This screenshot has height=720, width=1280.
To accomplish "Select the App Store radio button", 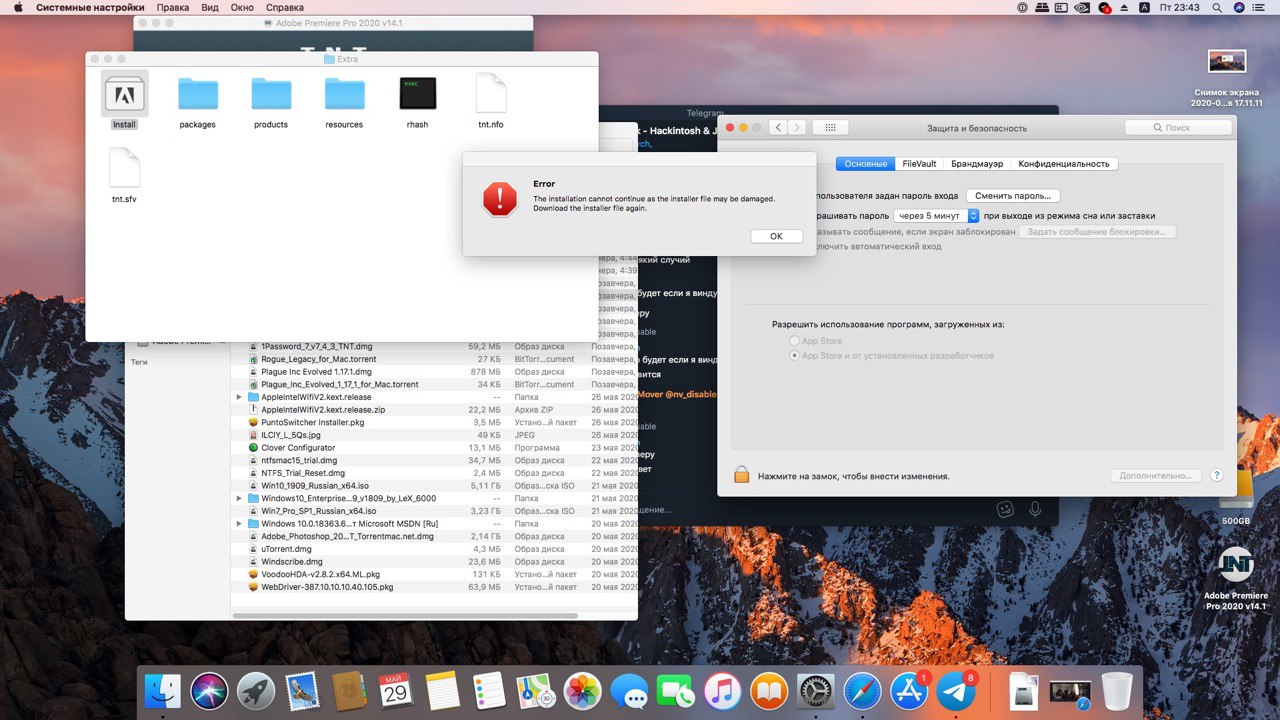I will click(x=795, y=341).
